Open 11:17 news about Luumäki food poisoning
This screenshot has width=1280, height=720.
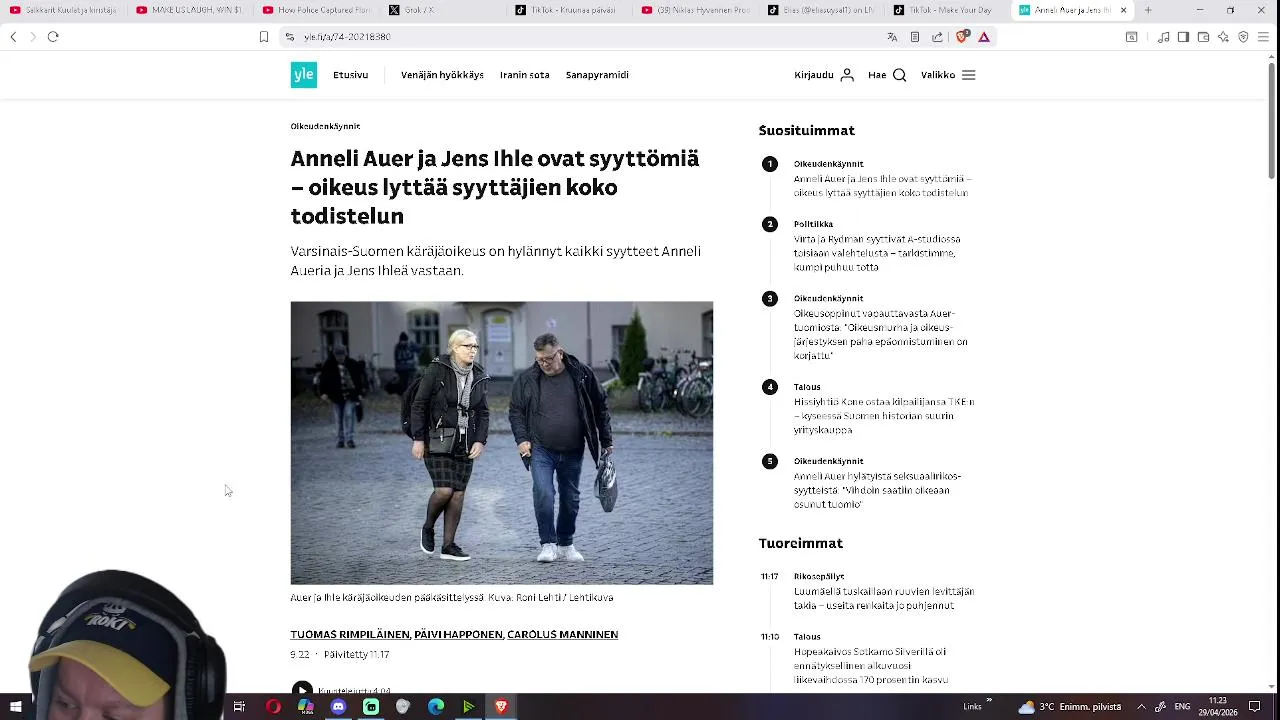(884, 598)
